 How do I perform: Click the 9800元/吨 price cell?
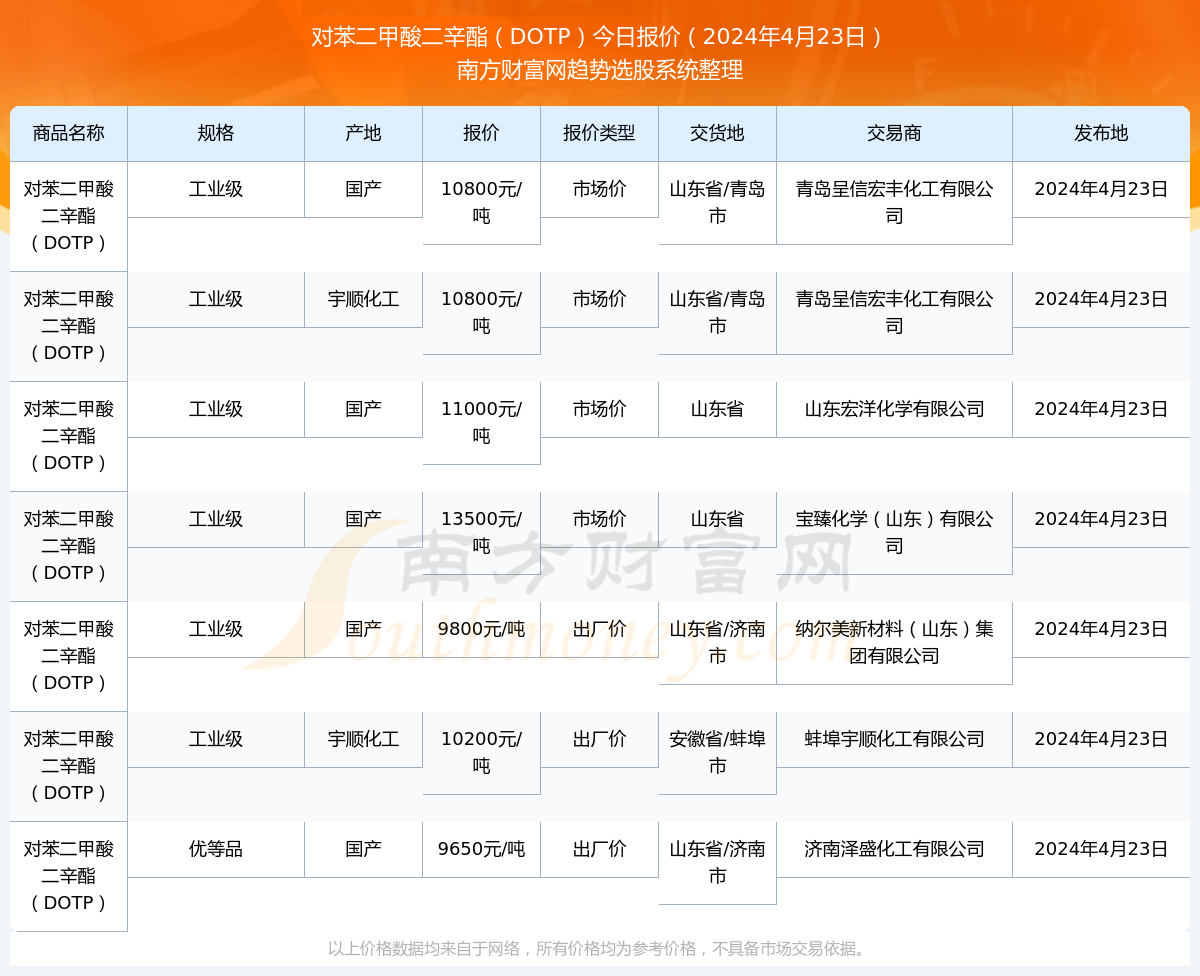[x=481, y=629]
